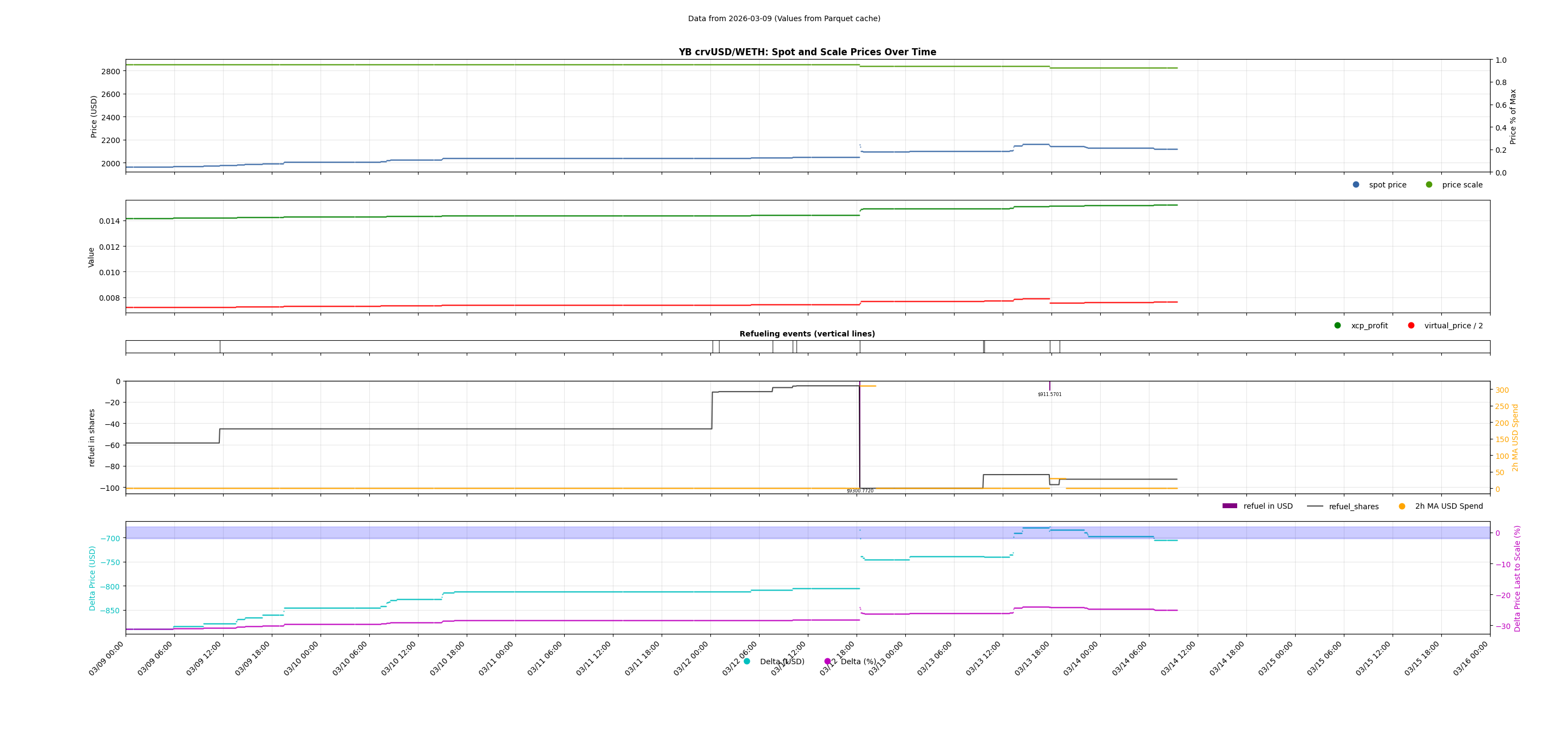Click the purple refuel in USD swatch
The height and width of the screenshot is (746, 1568).
click(1230, 506)
